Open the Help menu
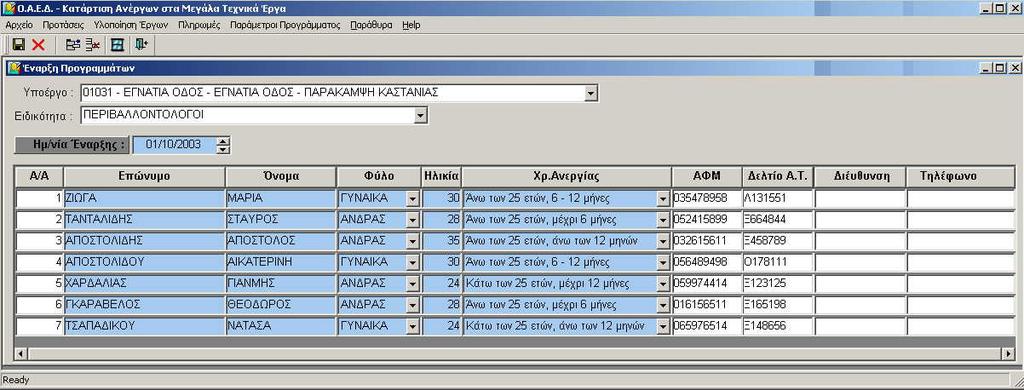This screenshot has width=1024, height=390. [411, 25]
